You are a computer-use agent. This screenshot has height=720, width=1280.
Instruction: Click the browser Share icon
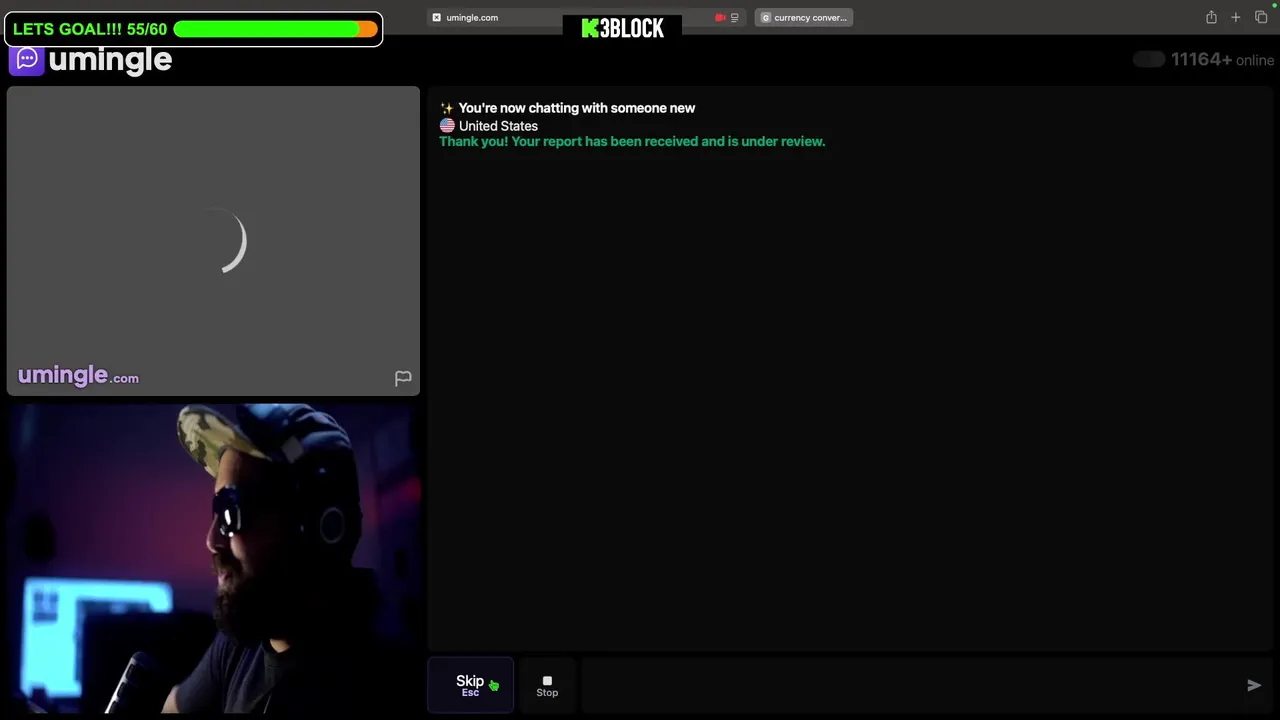[x=1211, y=17]
